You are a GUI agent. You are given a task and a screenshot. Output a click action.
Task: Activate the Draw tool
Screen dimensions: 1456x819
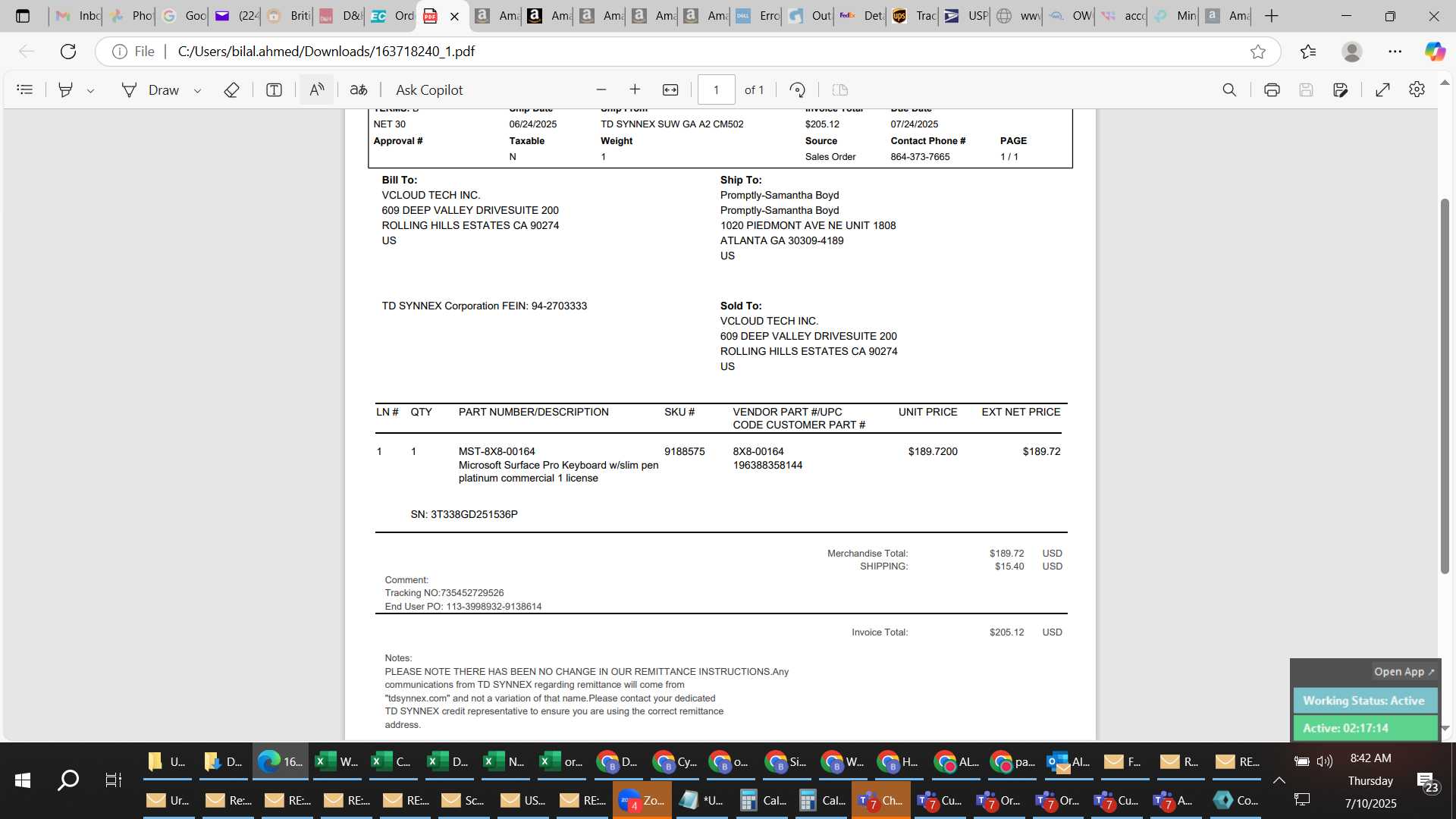tap(150, 89)
